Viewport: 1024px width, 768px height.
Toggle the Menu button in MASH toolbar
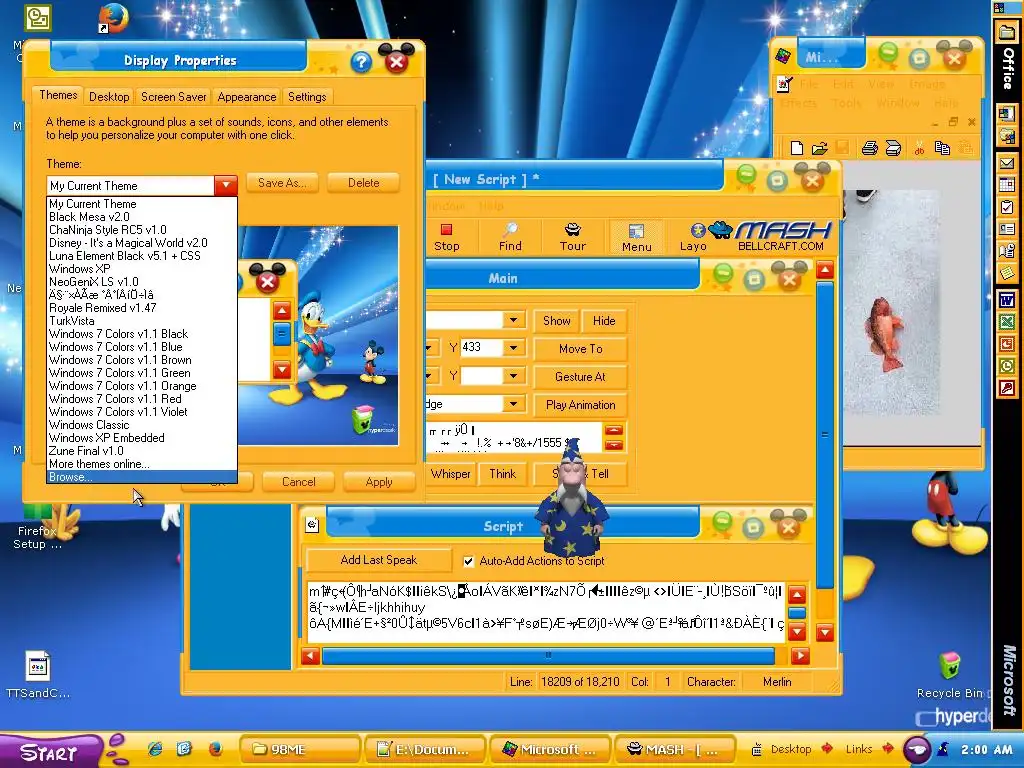pyautogui.click(x=636, y=236)
